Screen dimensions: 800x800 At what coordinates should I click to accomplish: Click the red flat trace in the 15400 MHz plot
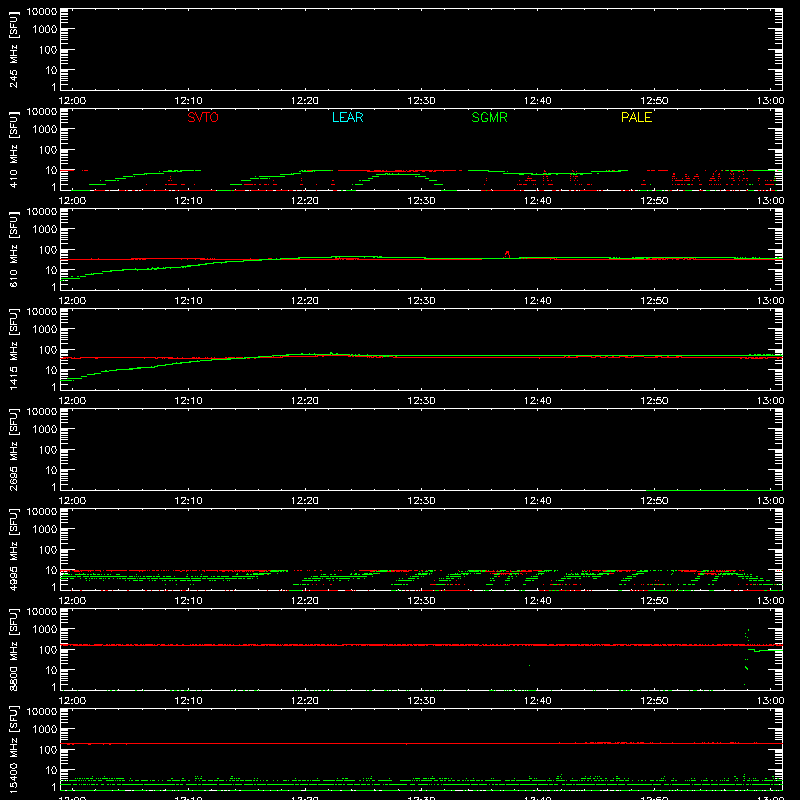pyautogui.click(x=421, y=743)
